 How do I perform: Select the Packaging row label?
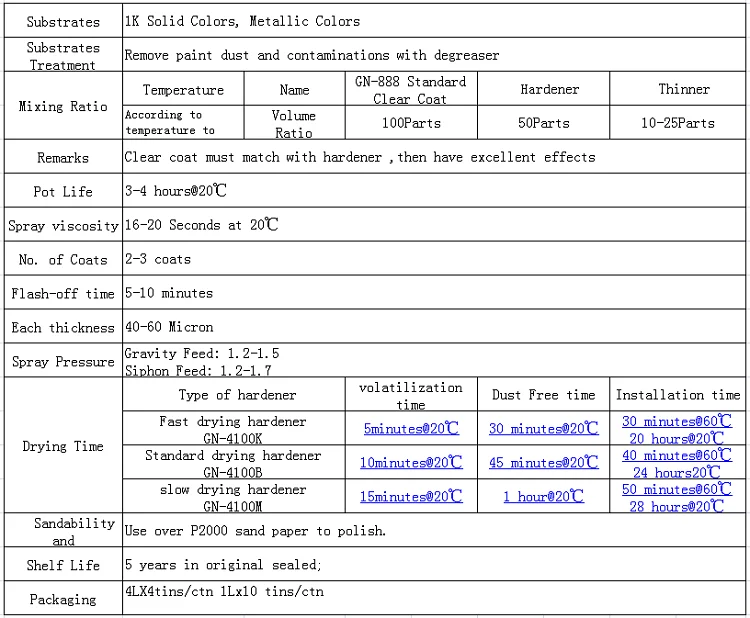pos(62,599)
